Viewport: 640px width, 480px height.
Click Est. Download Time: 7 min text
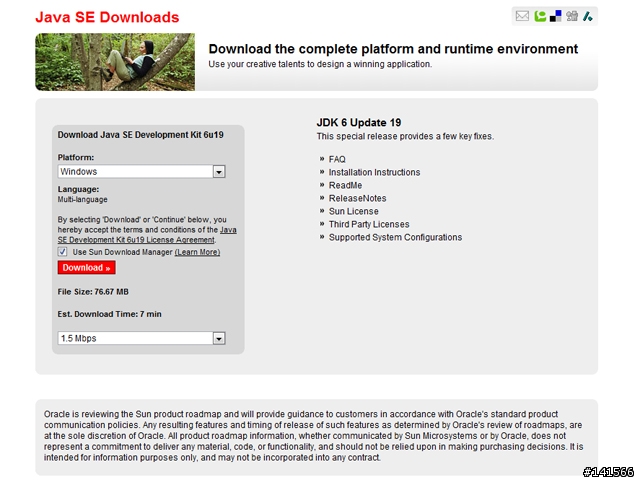(109, 314)
